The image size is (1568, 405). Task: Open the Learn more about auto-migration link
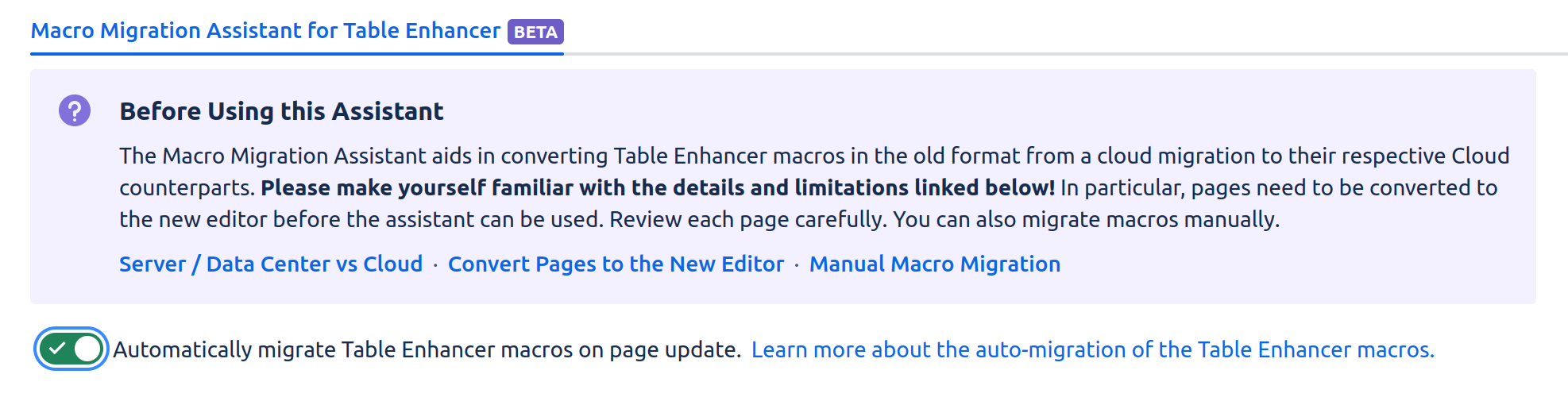point(1092,349)
